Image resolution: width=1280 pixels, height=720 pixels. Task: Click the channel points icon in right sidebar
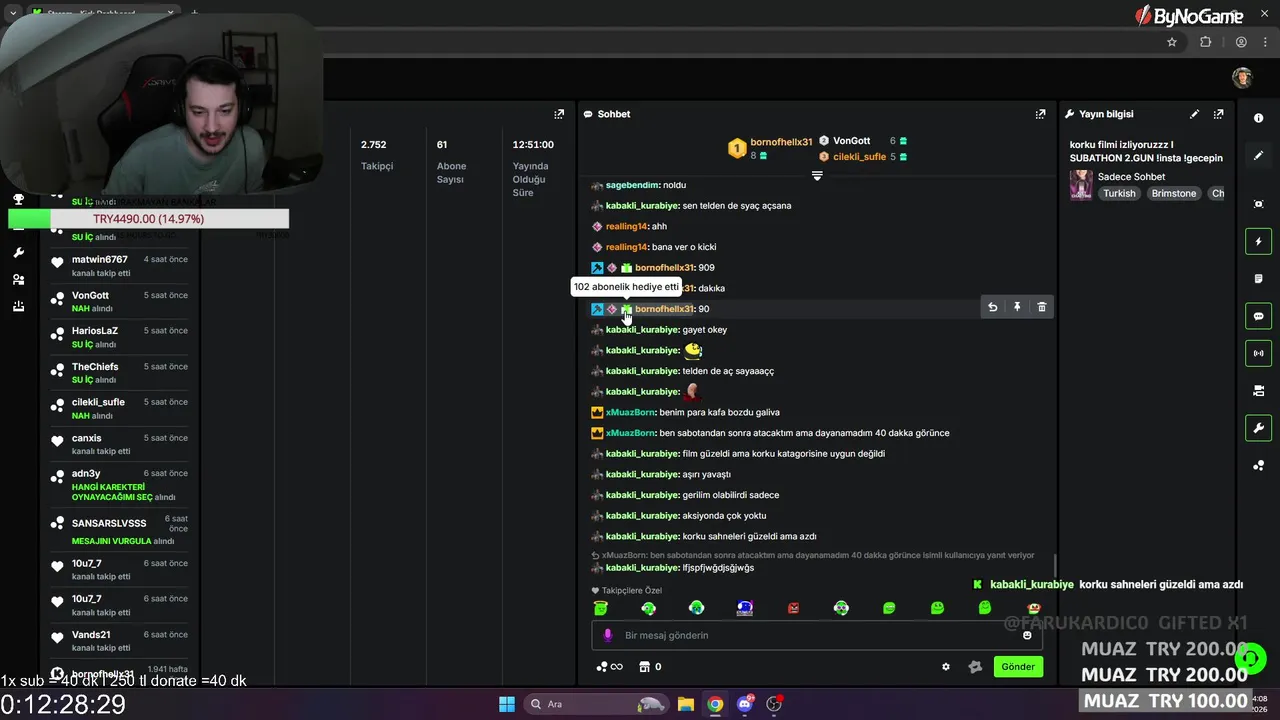point(1258,466)
